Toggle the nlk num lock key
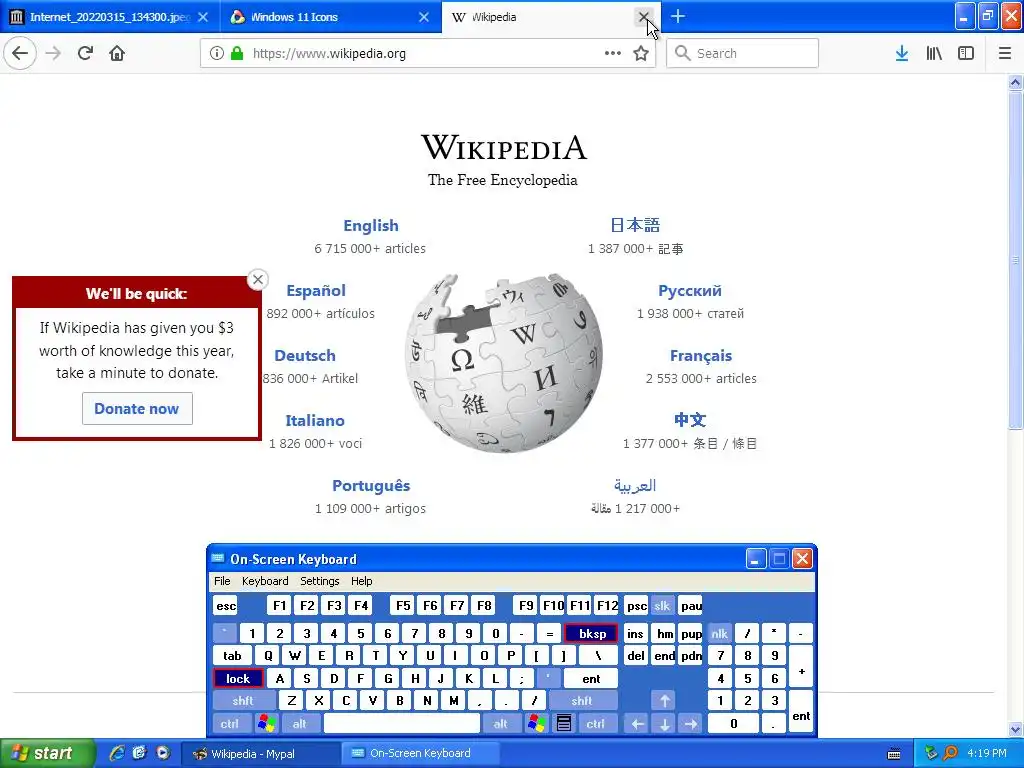 pyautogui.click(x=719, y=633)
